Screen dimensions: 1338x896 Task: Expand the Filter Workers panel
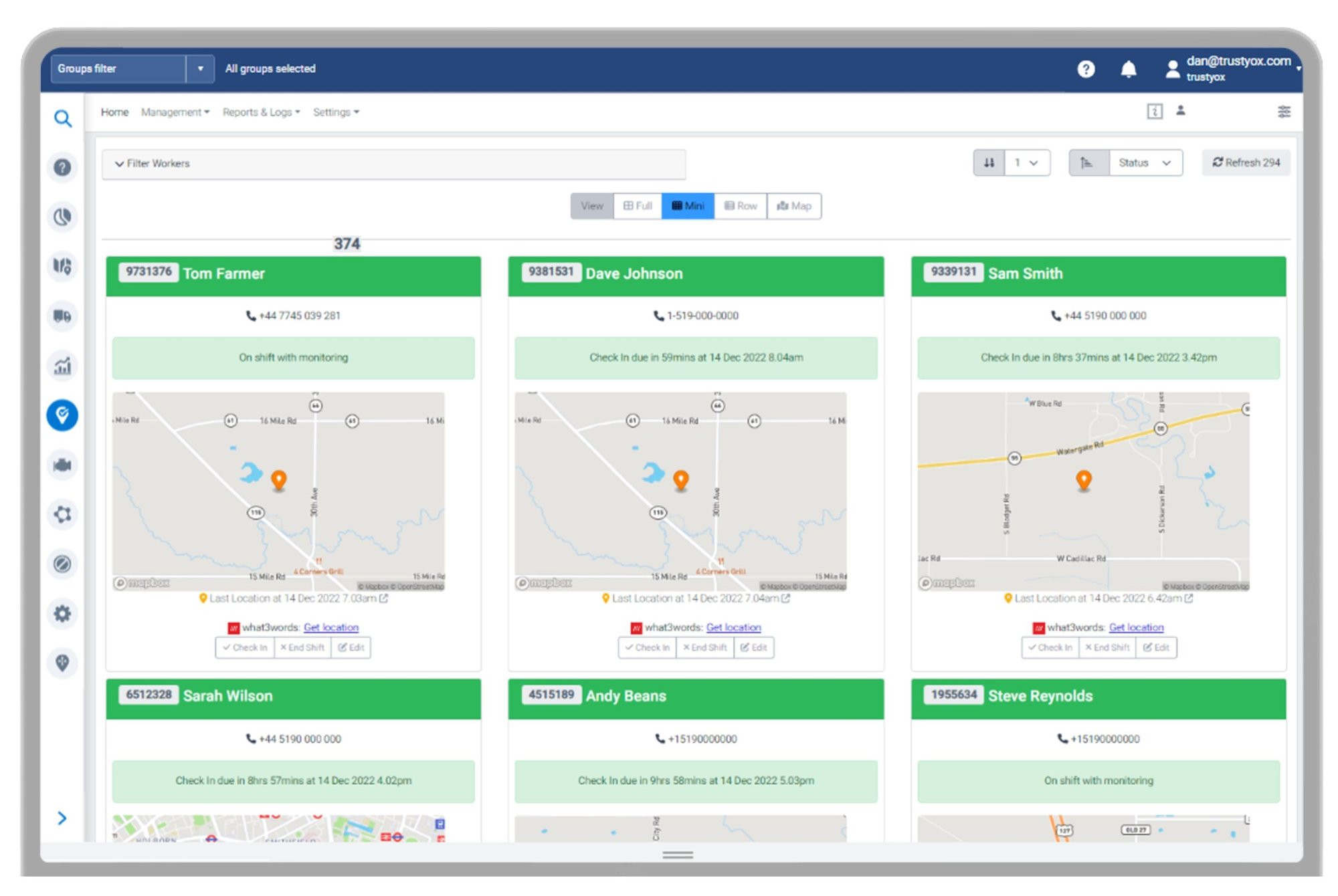point(393,164)
